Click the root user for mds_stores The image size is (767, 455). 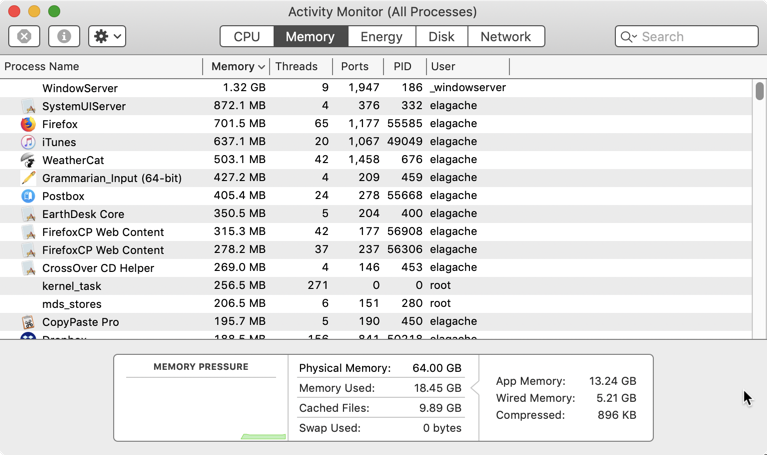(440, 303)
